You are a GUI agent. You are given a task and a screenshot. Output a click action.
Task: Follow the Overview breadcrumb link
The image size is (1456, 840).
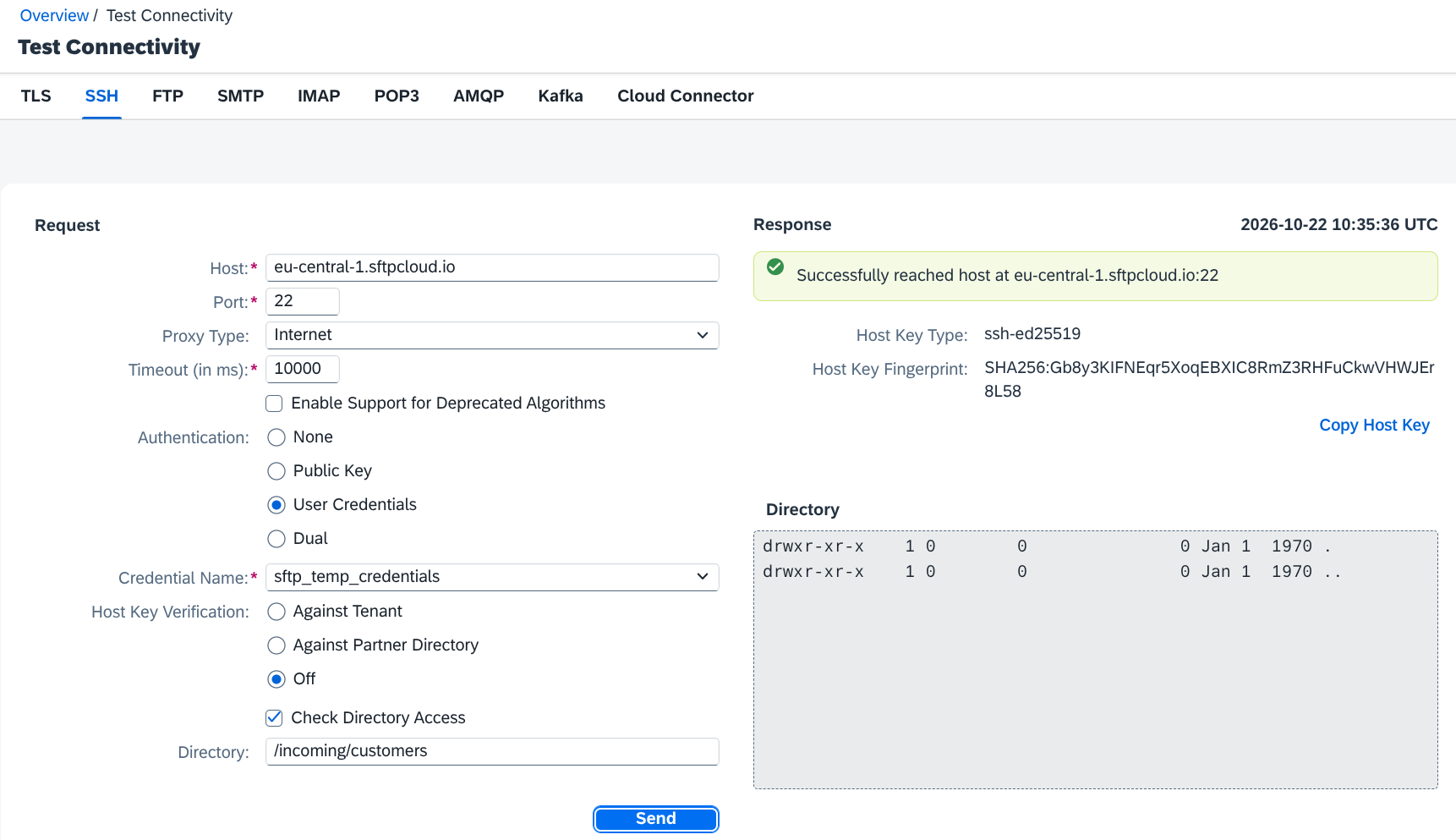coord(54,16)
